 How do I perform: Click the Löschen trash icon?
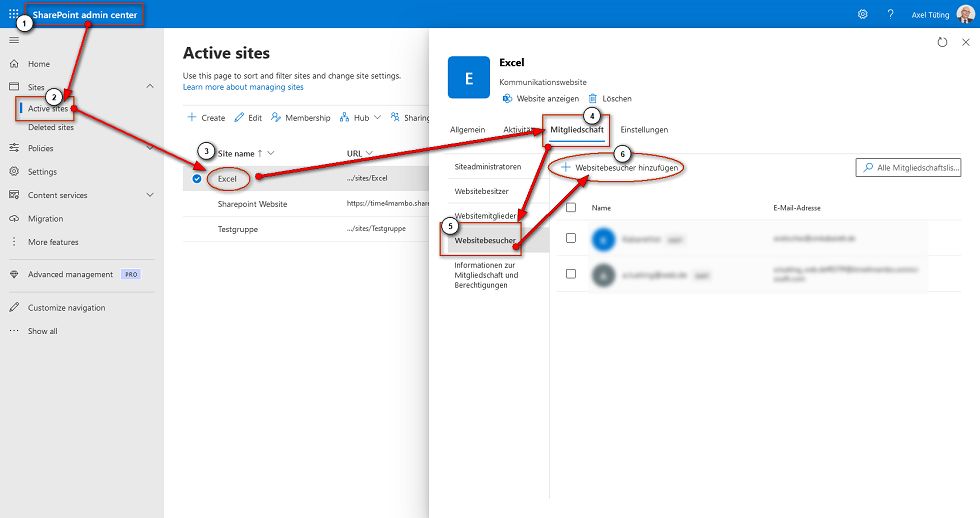tap(592, 99)
